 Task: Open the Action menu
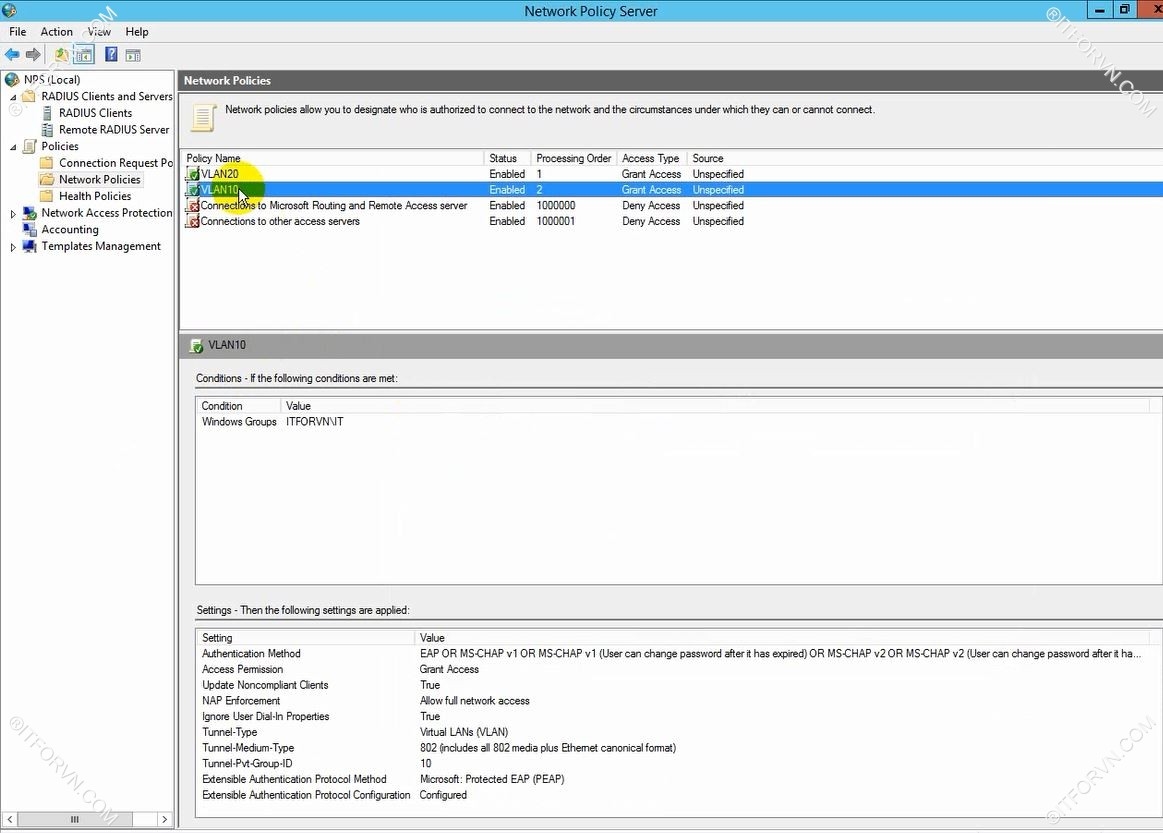pos(56,32)
